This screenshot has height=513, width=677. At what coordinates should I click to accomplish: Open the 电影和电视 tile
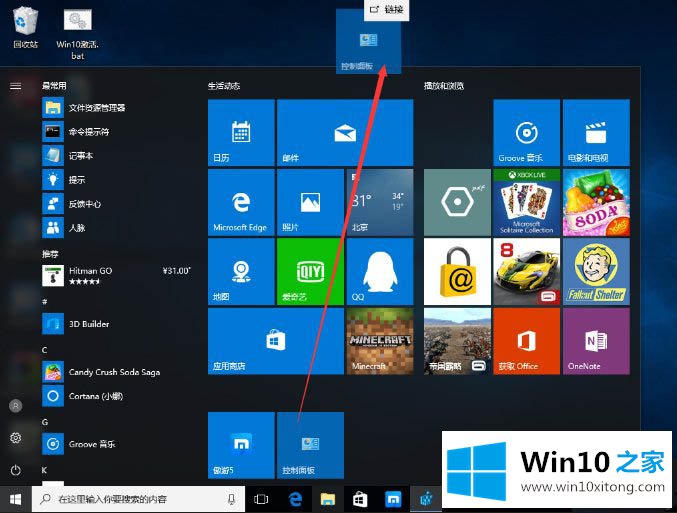click(x=596, y=133)
